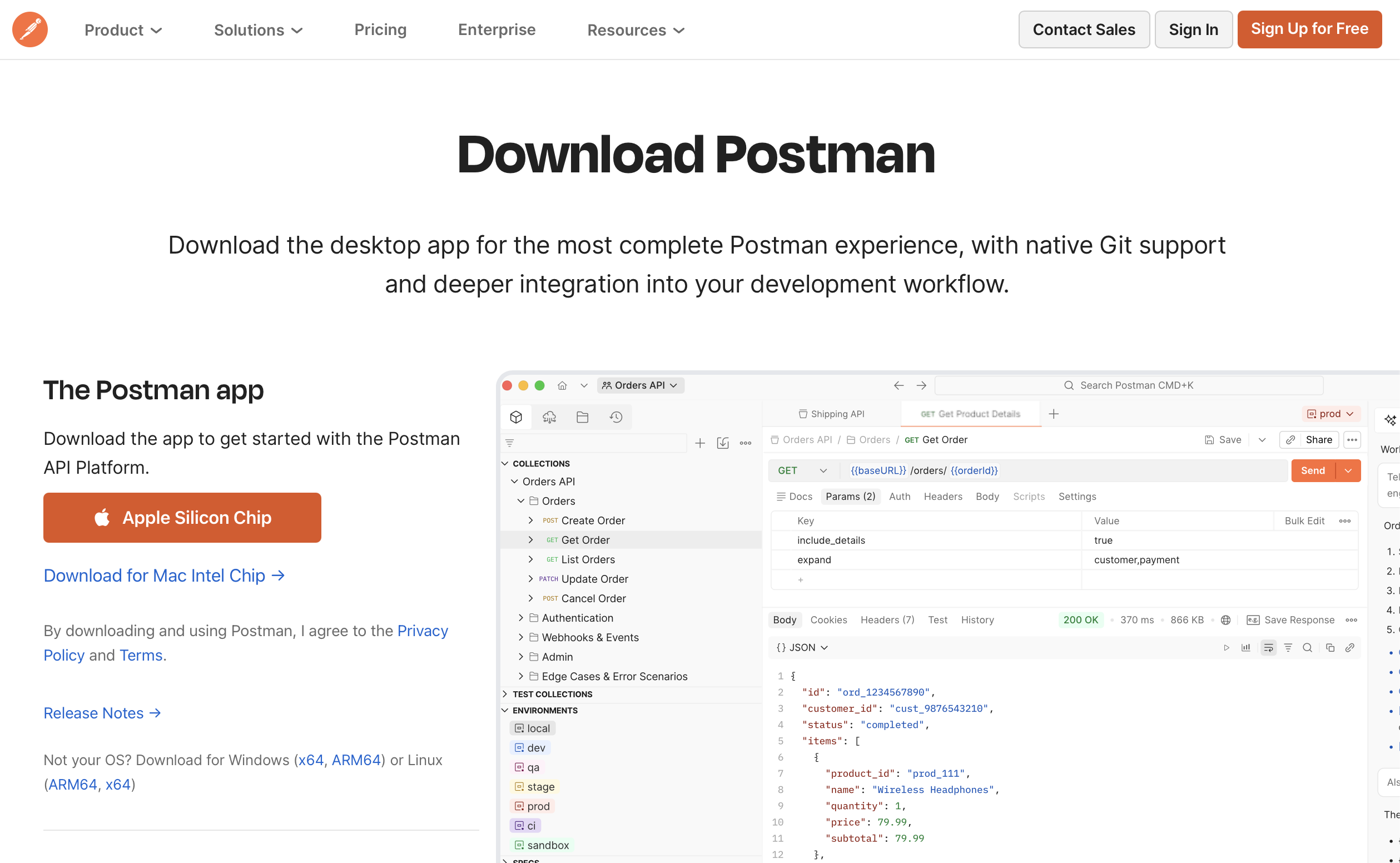Open the History clock icon in sidebar
The width and height of the screenshot is (1400, 863).
tap(616, 417)
